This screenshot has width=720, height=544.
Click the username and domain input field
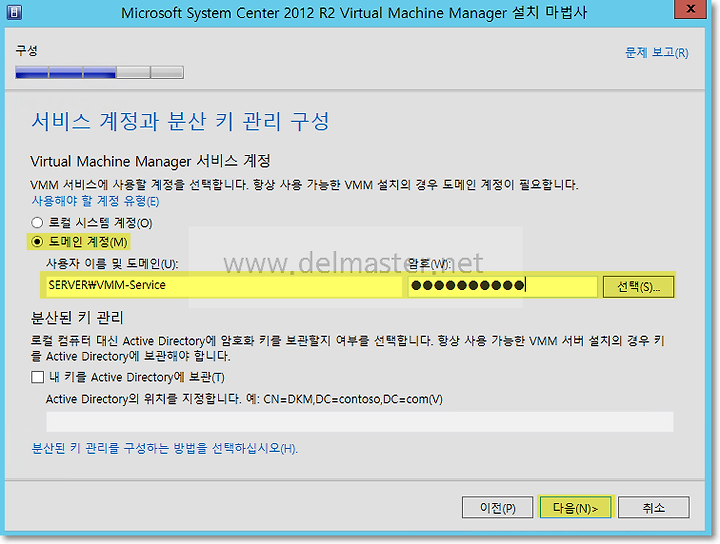pos(224,286)
